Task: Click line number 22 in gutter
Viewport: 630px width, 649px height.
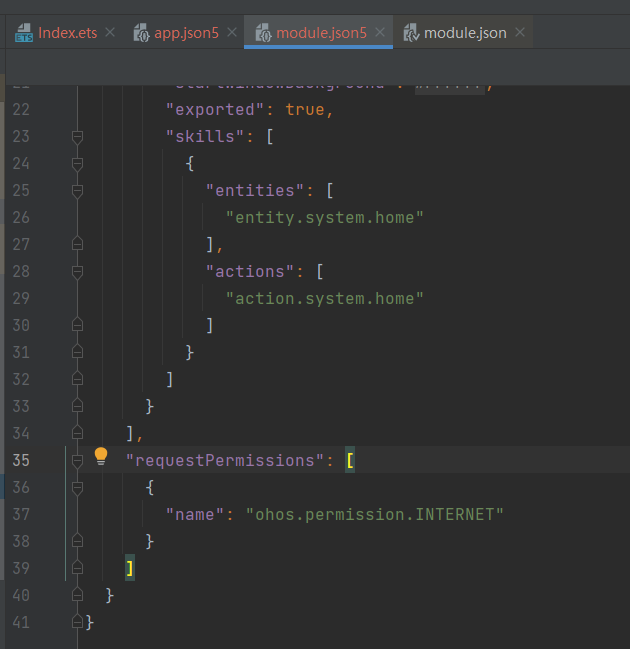Action: [x=21, y=110]
